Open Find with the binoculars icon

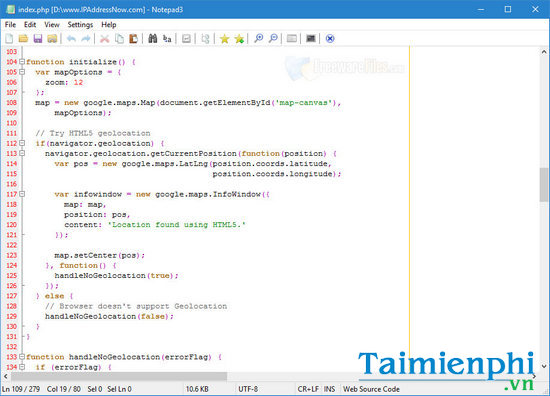click(153, 39)
